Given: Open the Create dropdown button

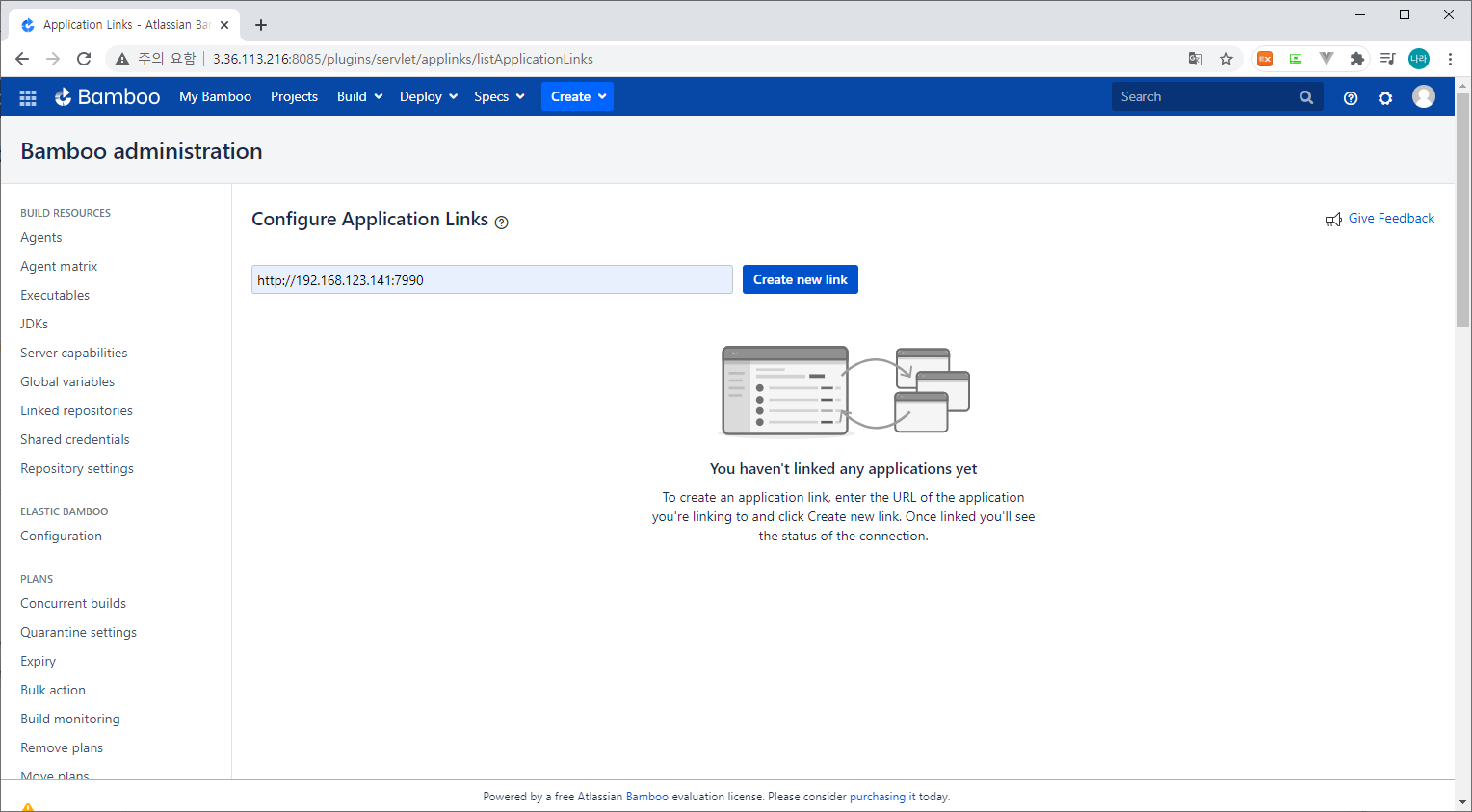Looking at the screenshot, I should coord(577,96).
